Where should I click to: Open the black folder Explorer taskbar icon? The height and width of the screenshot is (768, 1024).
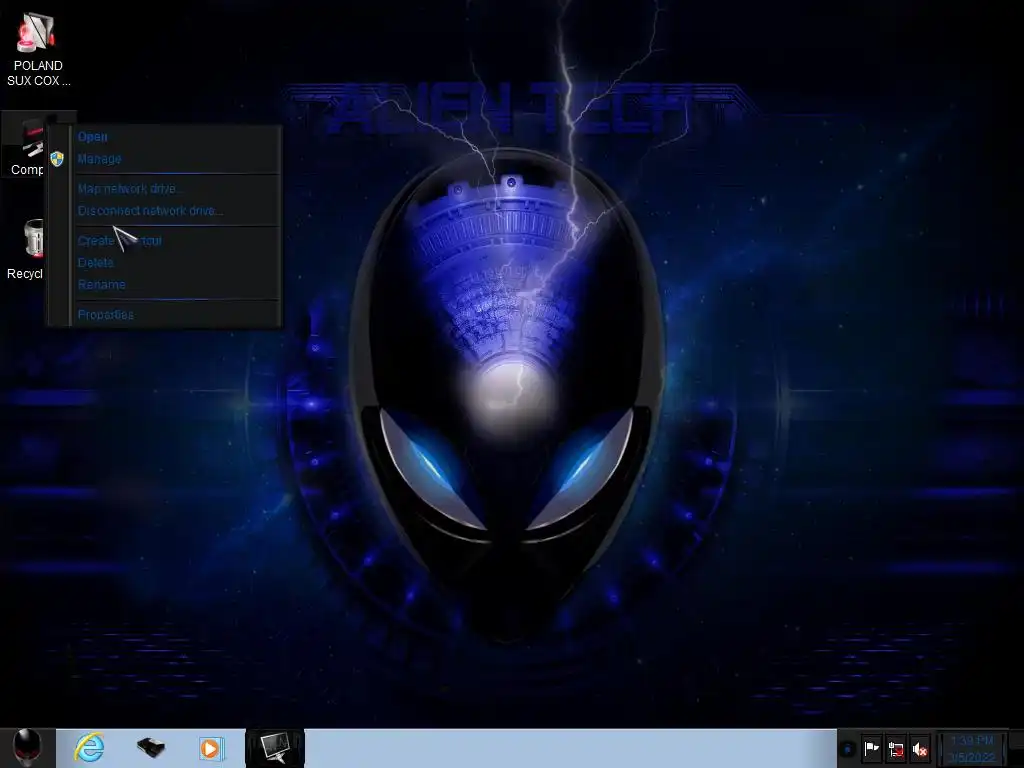150,748
